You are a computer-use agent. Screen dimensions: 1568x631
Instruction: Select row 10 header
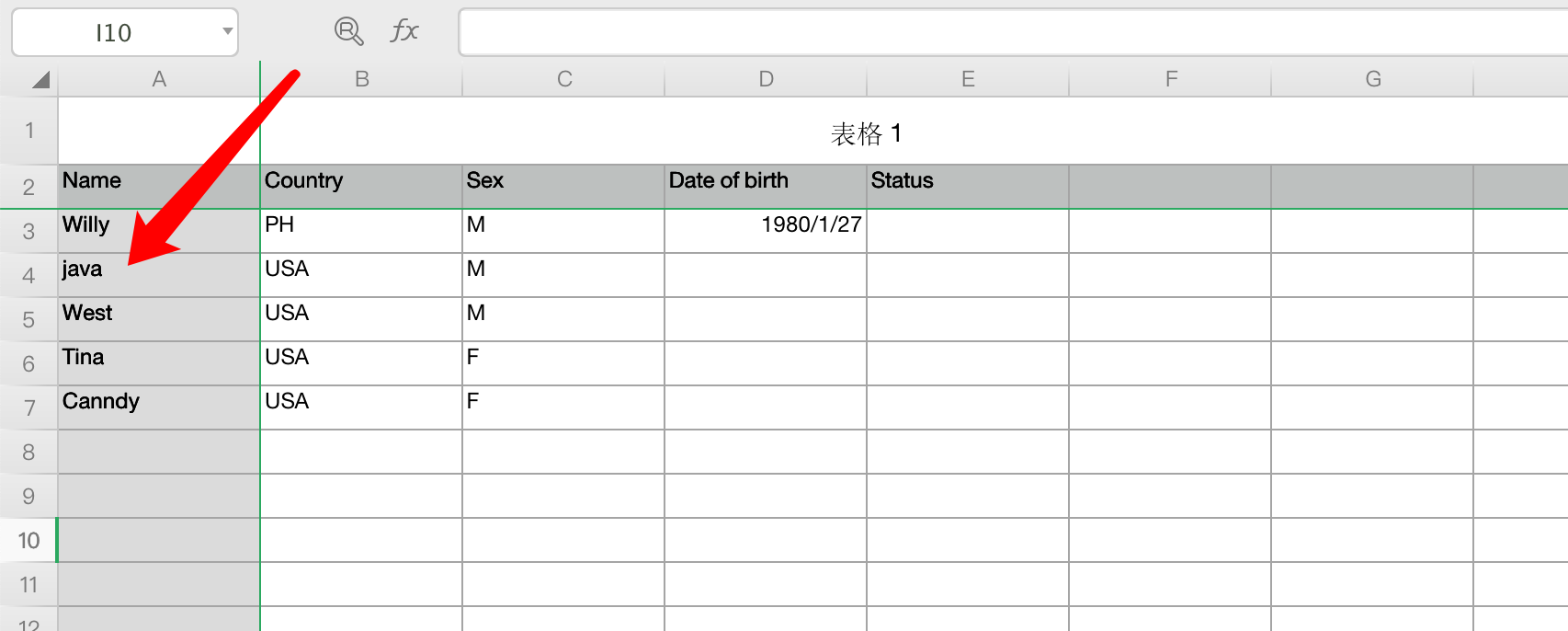(28, 540)
